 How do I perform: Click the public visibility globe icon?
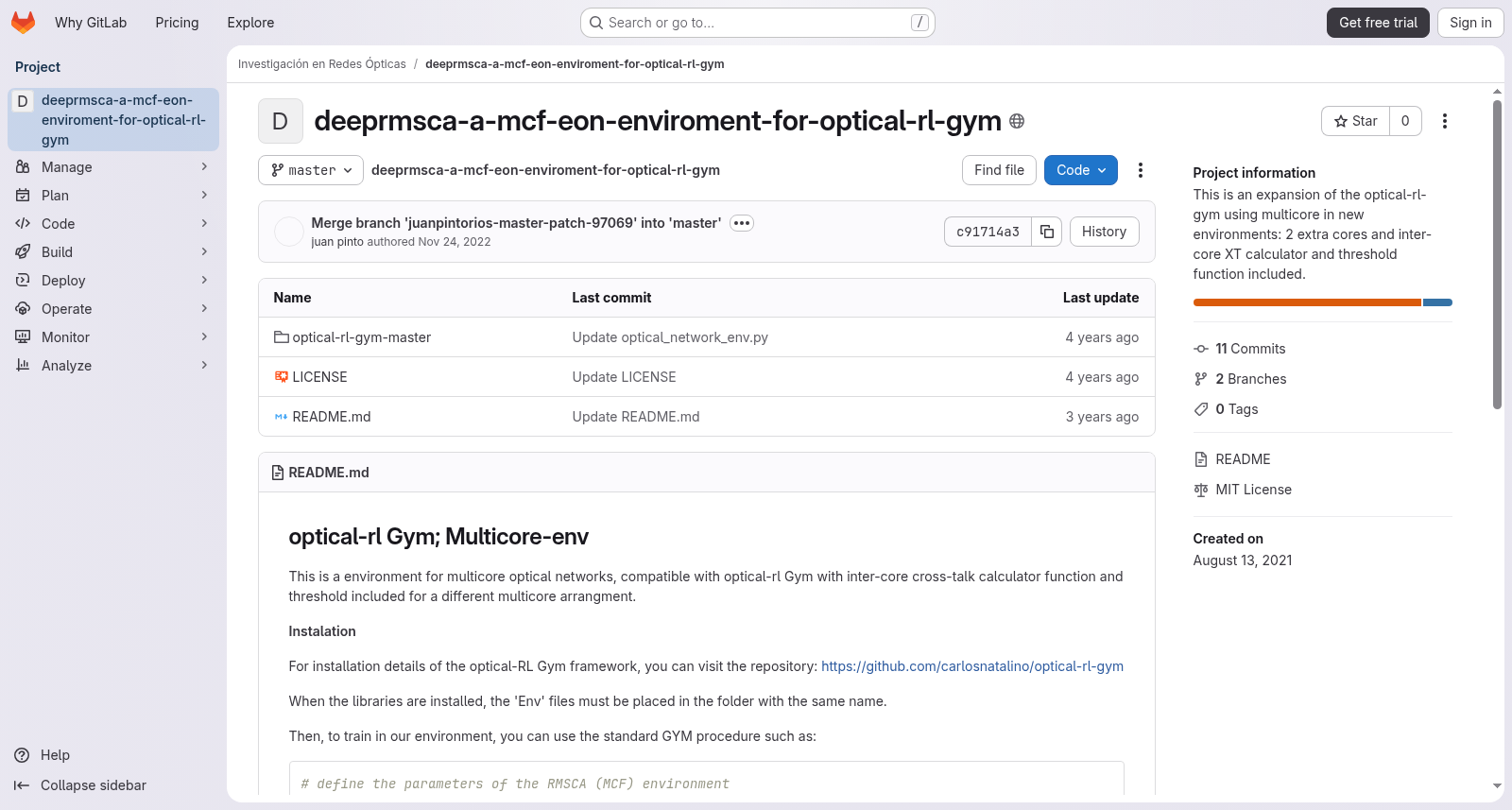click(1017, 121)
